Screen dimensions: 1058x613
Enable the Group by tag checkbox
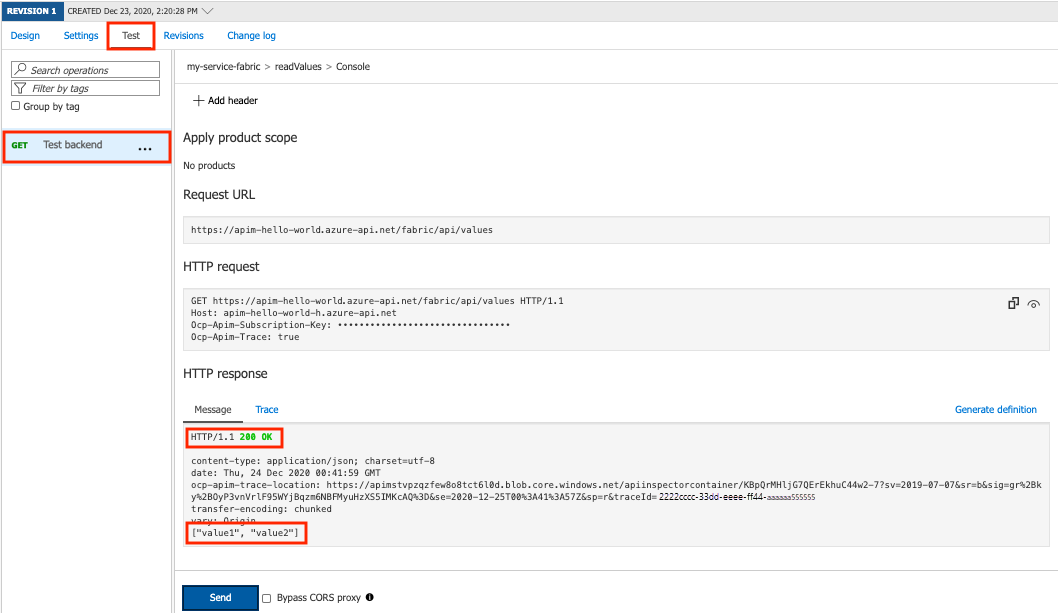(x=16, y=106)
